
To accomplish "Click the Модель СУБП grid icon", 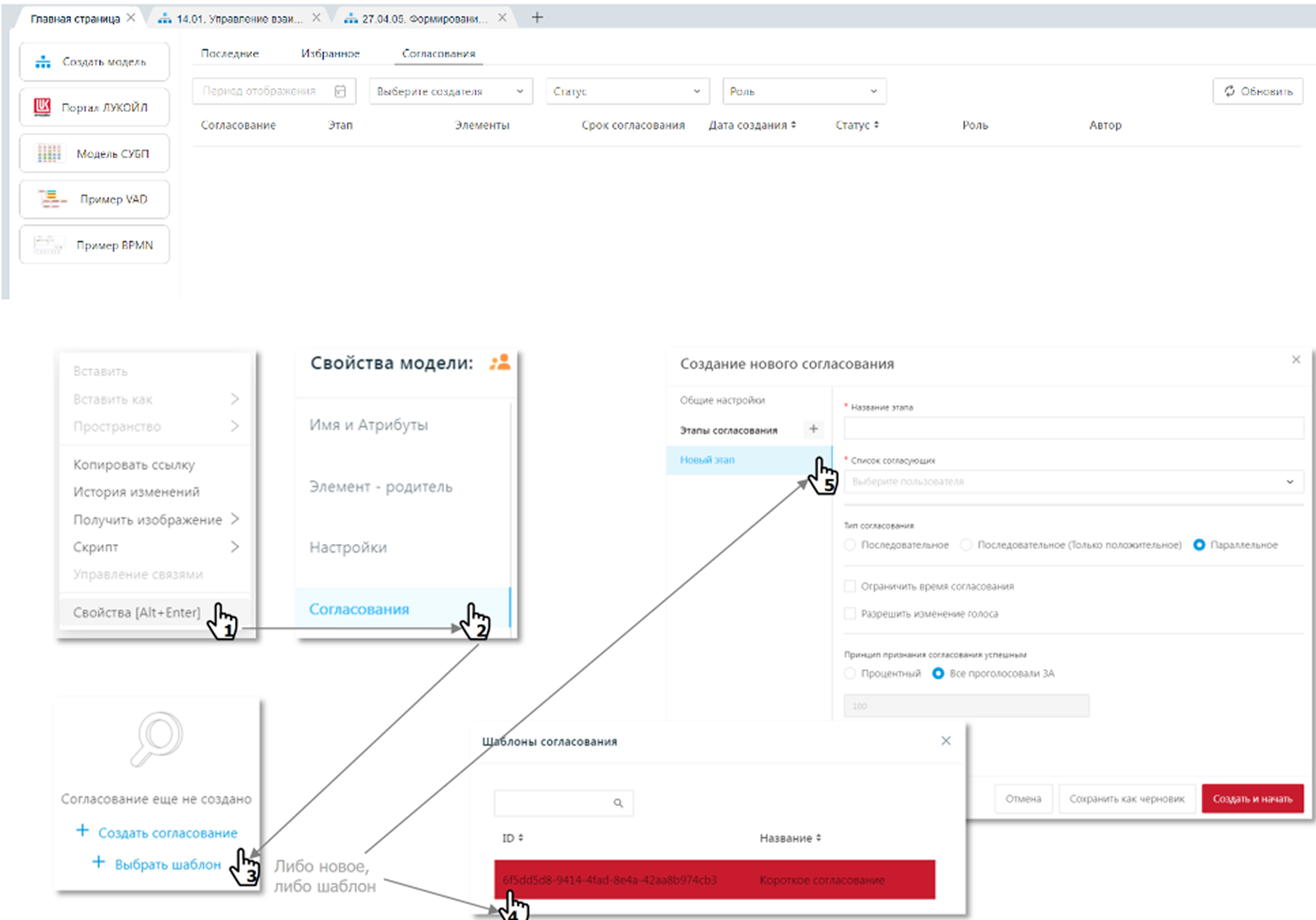I will tap(49, 153).
